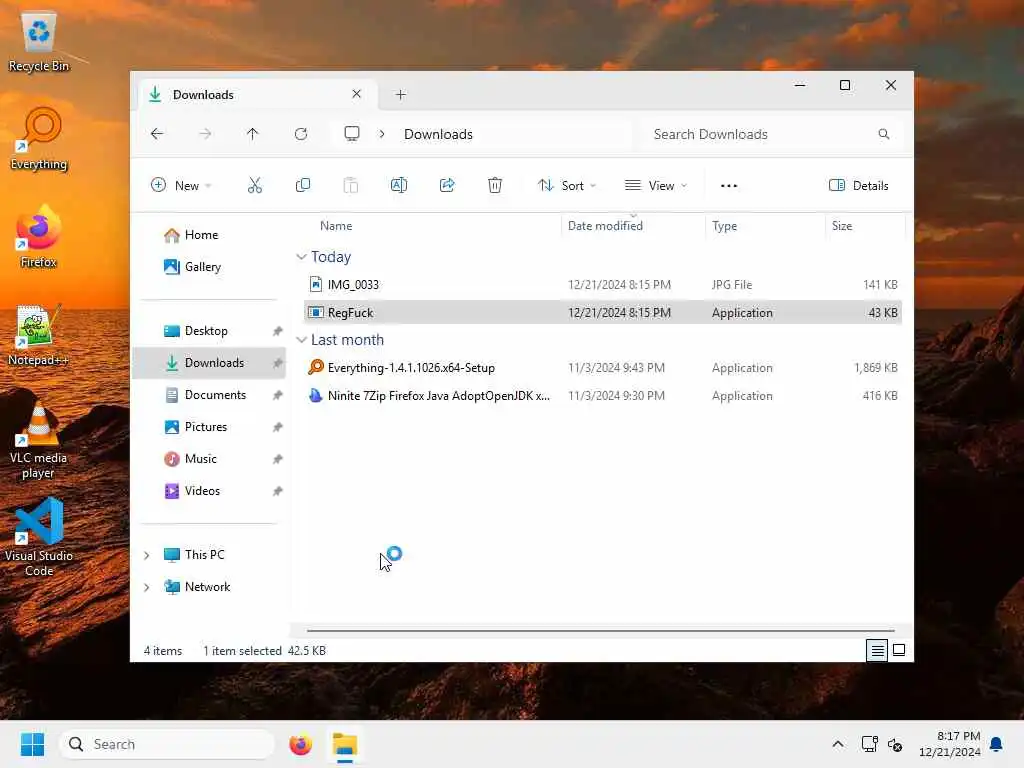This screenshot has height=768, width=1024.
Task: Click Downloads in the address bar
Action: click(438, 134)
